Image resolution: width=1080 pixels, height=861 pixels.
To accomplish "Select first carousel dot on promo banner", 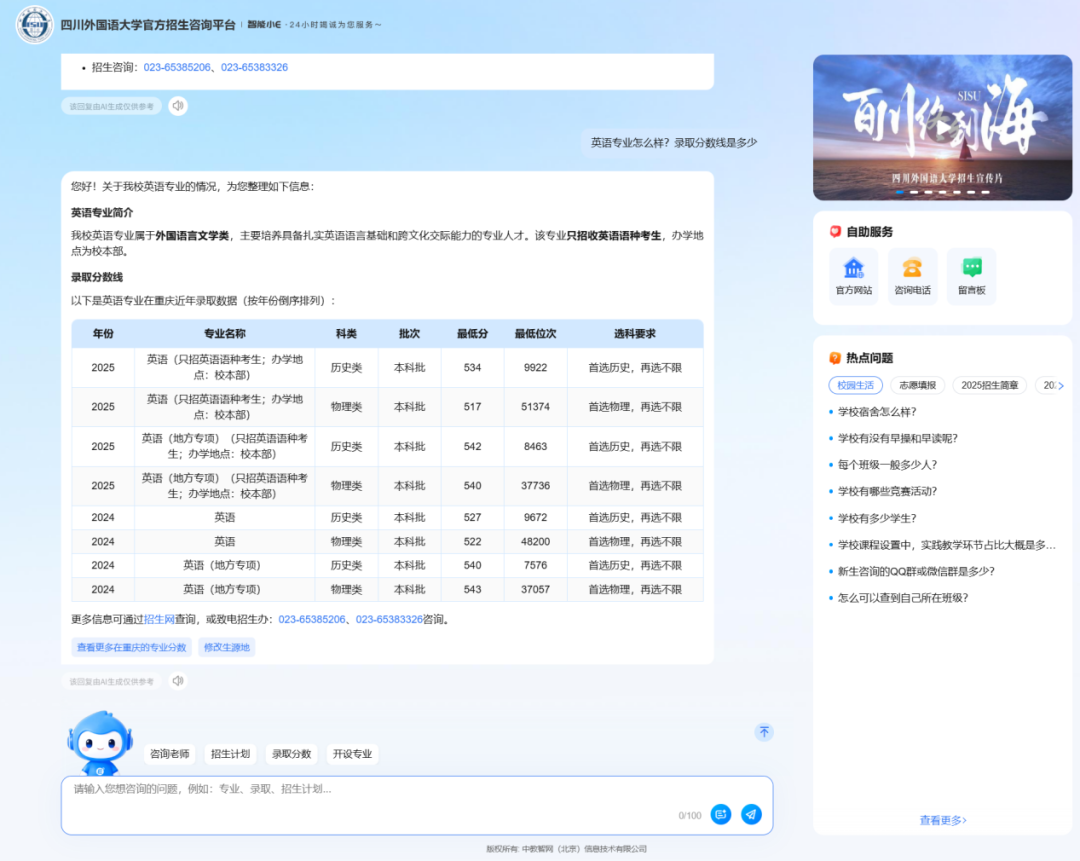I will [900, 192].
